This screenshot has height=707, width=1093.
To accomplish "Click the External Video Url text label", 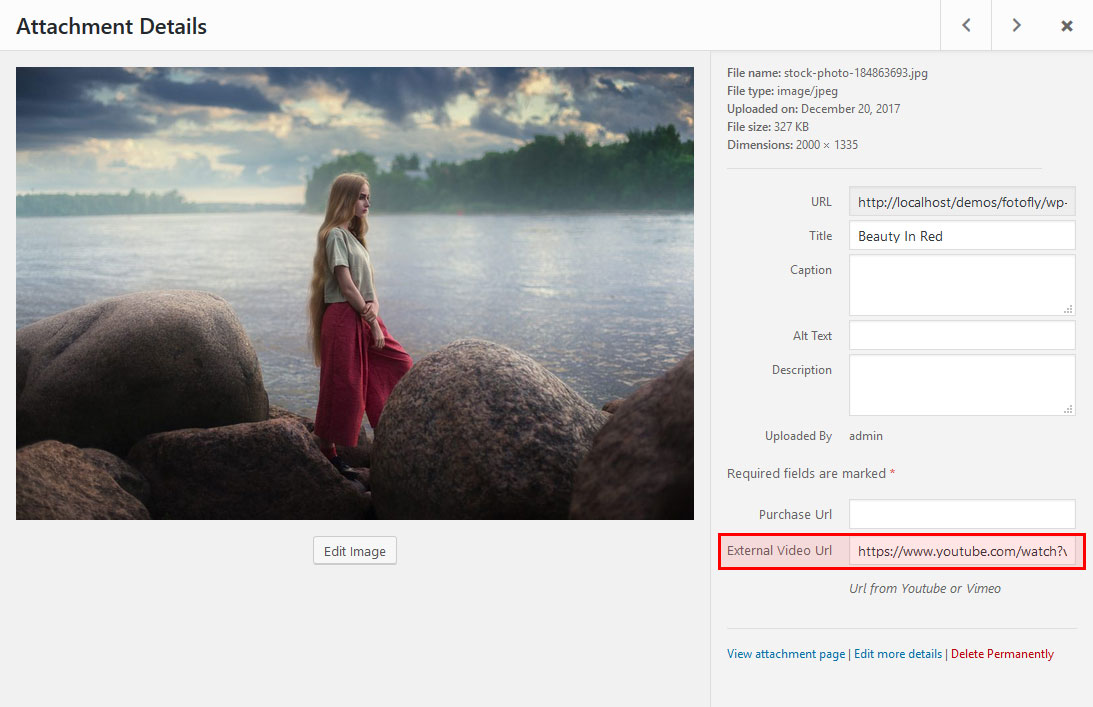I will tap(779, 551).
